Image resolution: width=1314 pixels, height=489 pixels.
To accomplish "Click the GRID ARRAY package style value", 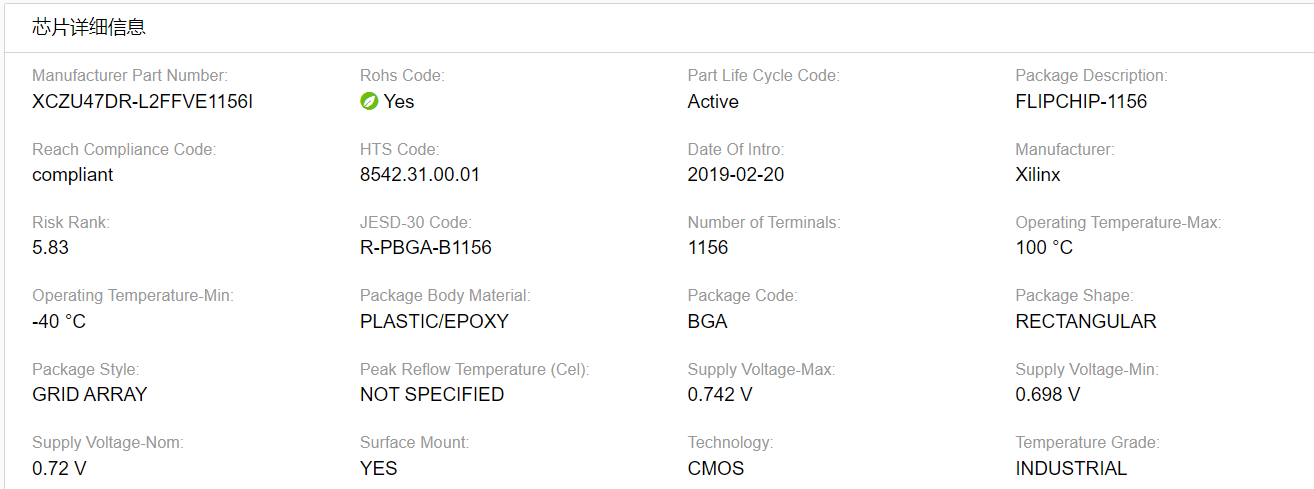I will pyautogui.click(x=89, y=394).
